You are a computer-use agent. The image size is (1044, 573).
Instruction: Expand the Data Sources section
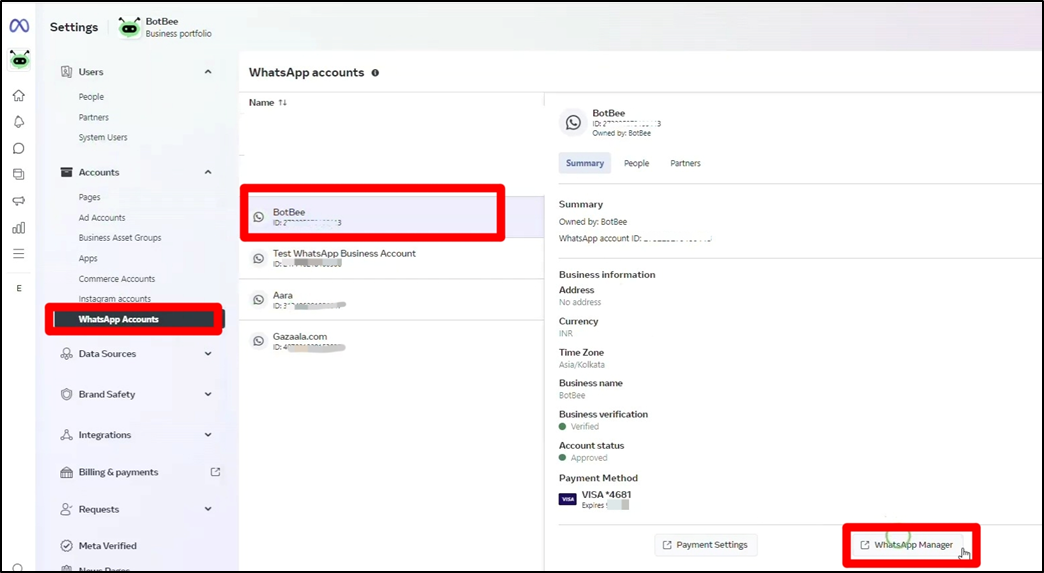[208, 354]
